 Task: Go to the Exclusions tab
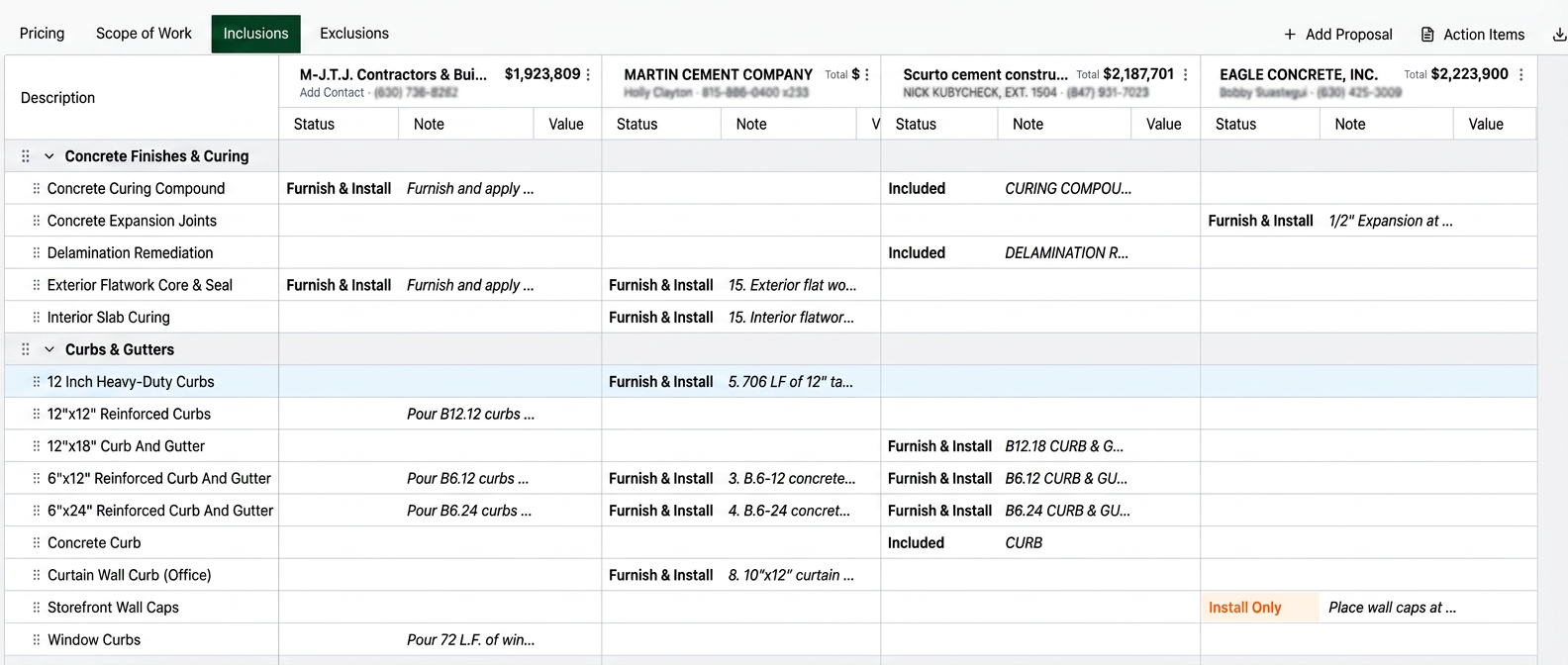pyautogui.click(x=353, y=34)
